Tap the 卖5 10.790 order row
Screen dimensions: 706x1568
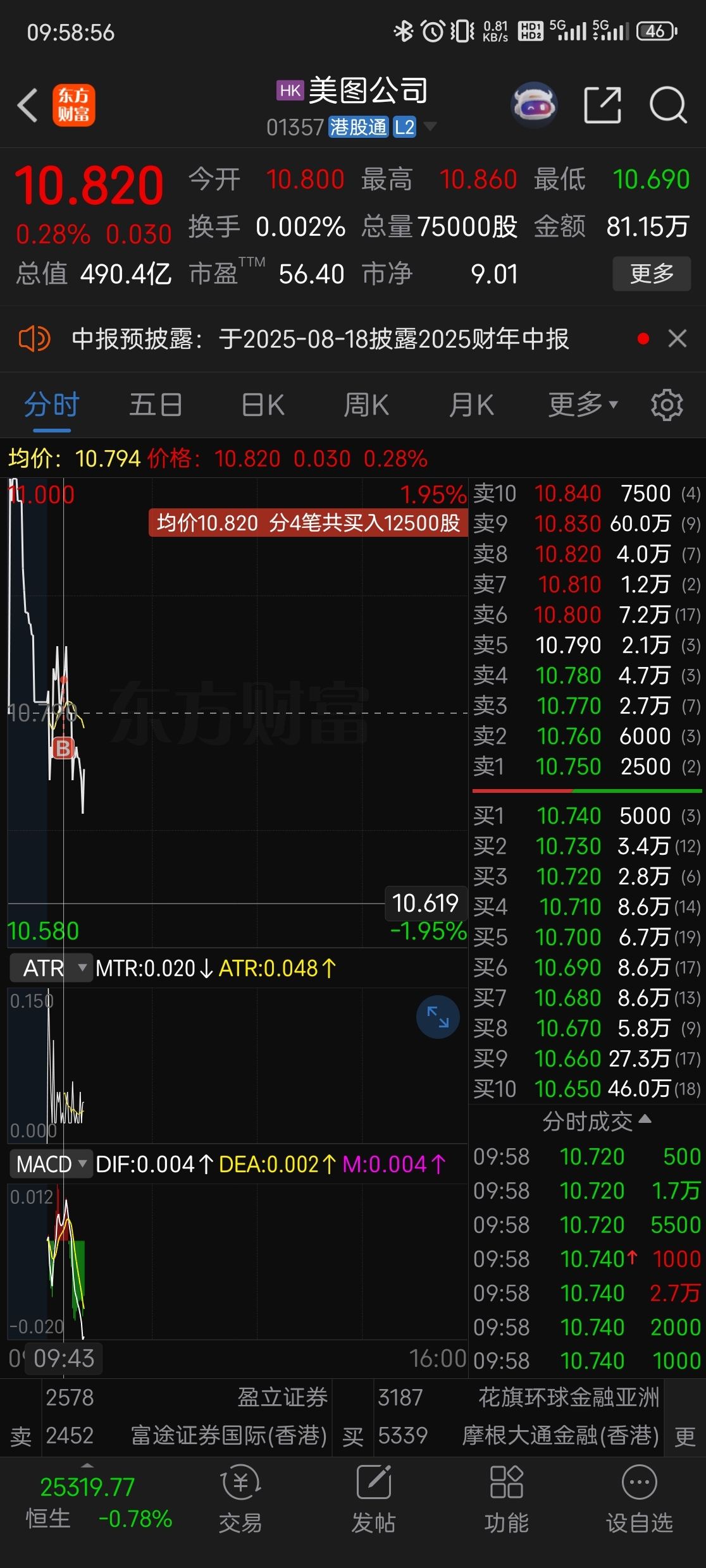[x=587, y=645]
